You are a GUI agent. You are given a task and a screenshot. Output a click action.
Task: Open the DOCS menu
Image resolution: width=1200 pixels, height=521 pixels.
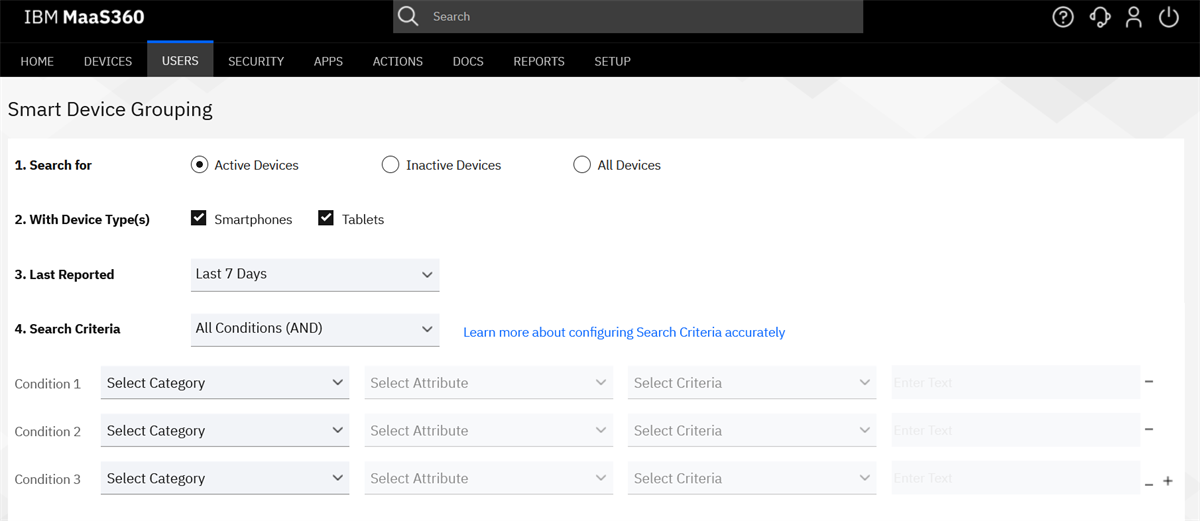(x=468, y=61)
